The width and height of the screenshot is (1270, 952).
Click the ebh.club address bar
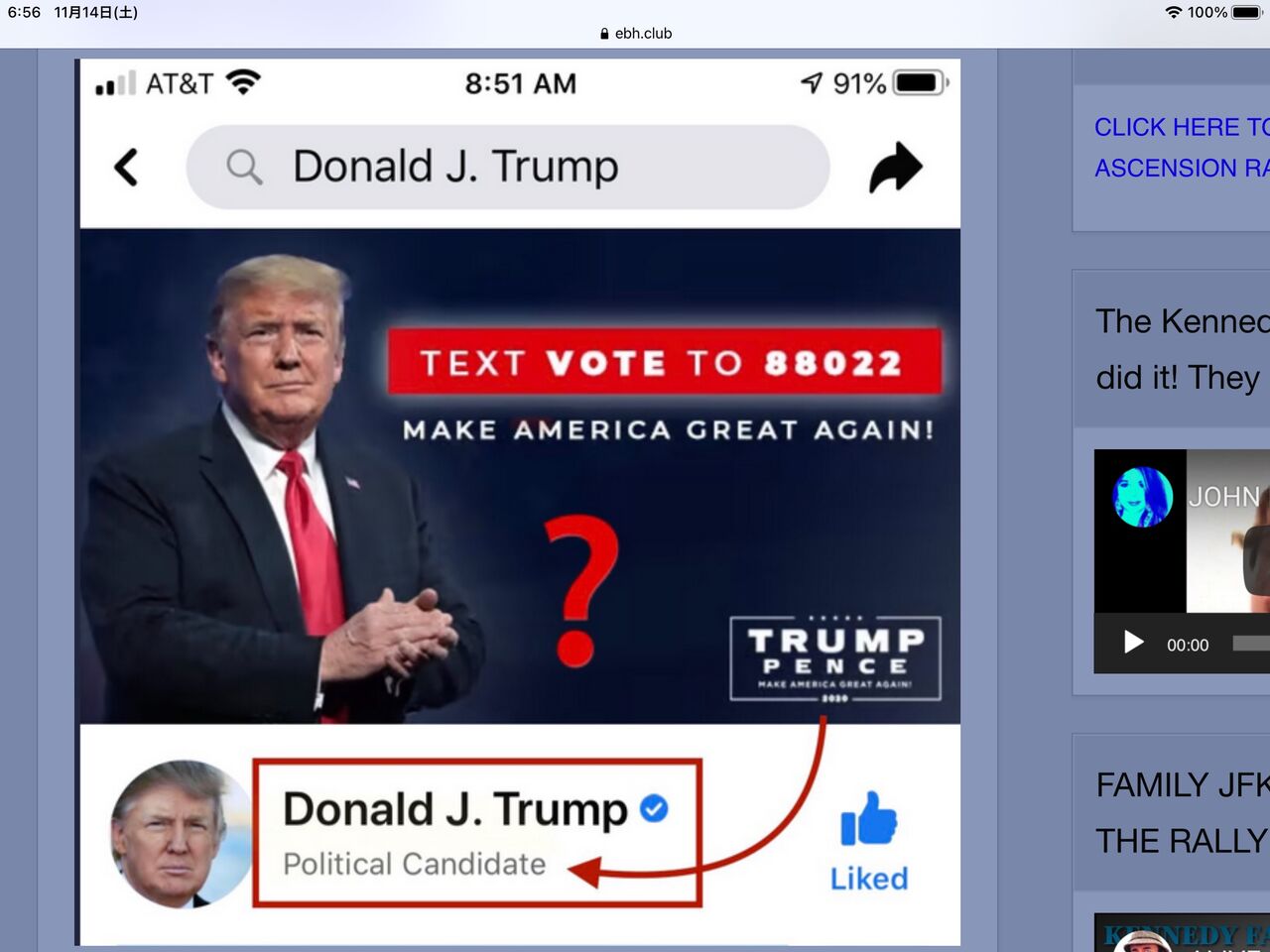click(x=636, y=34)
